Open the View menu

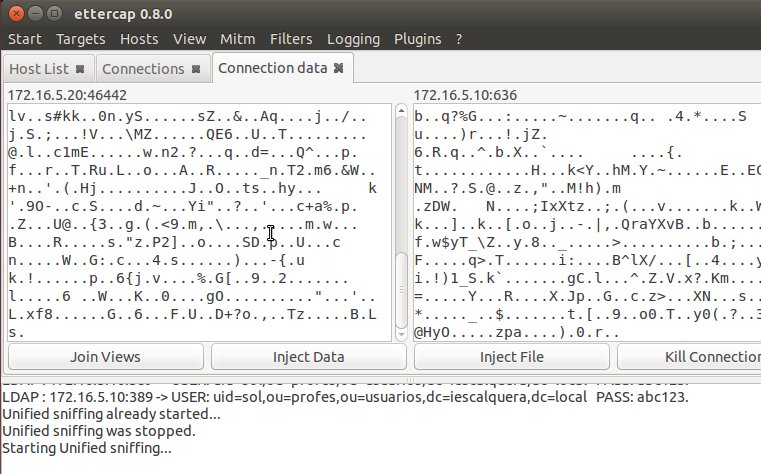189,39
